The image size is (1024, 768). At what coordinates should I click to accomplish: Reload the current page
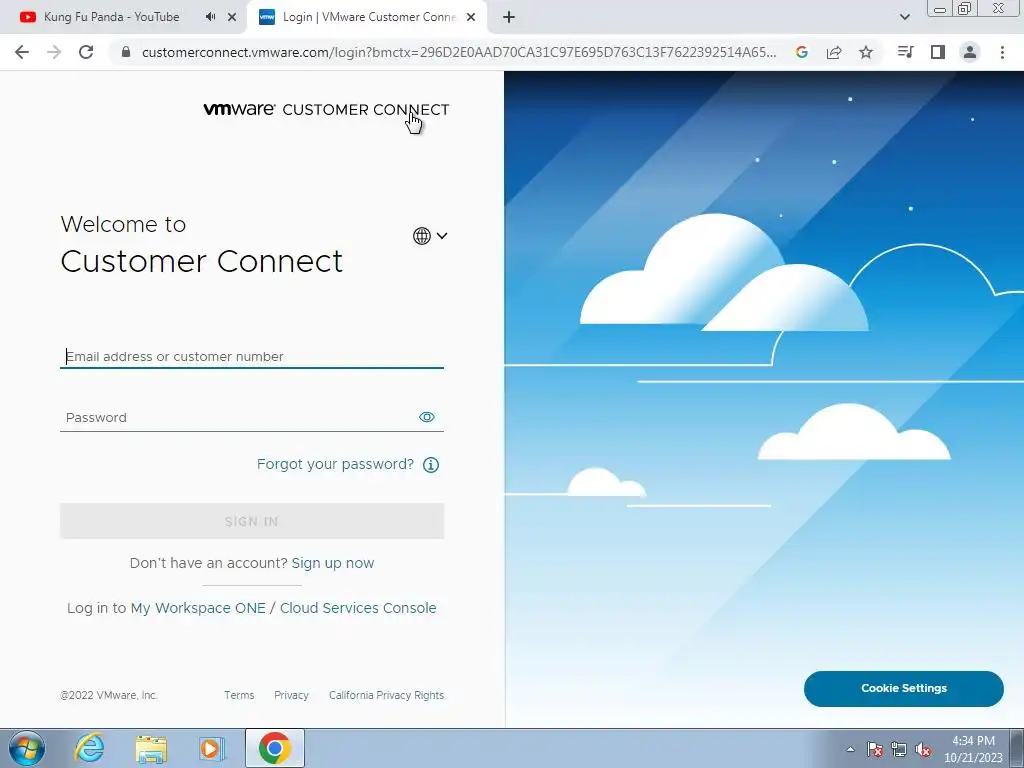coord(86,52)
